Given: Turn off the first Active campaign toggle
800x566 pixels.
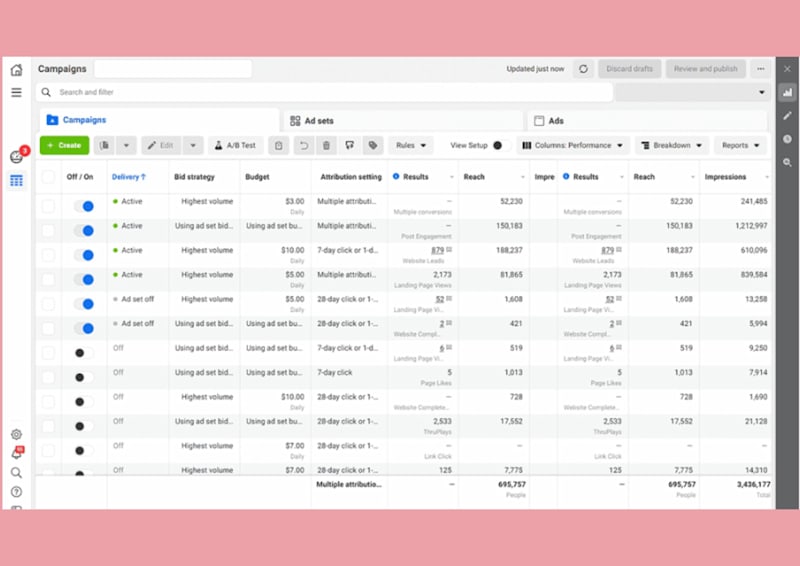Looking at the screenshot, I should [84, 206].
